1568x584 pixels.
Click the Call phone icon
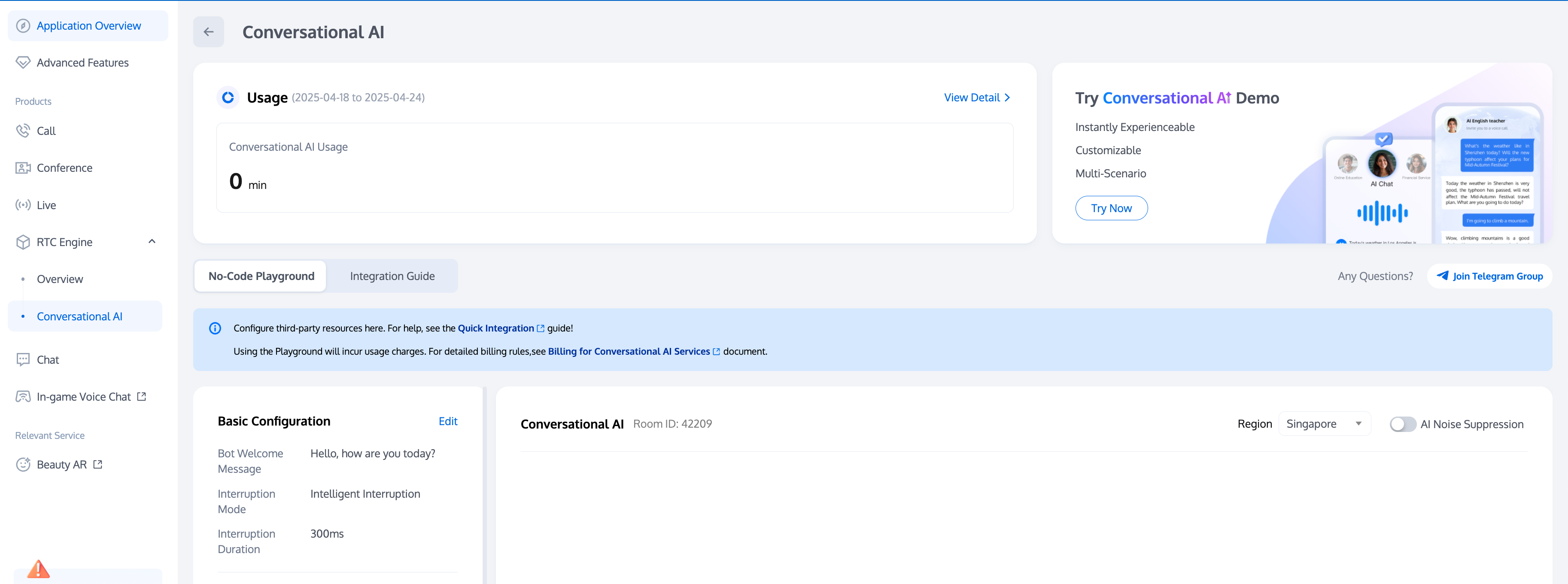(23, 131)
